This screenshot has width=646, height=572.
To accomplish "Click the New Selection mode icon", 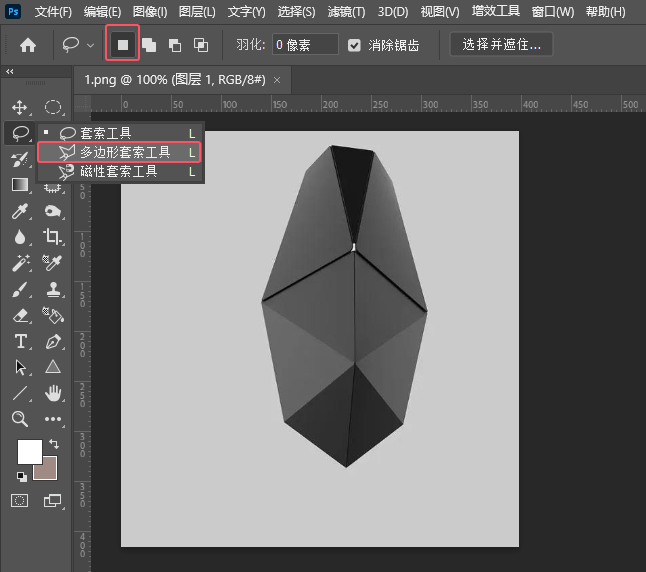I will 123,45.
